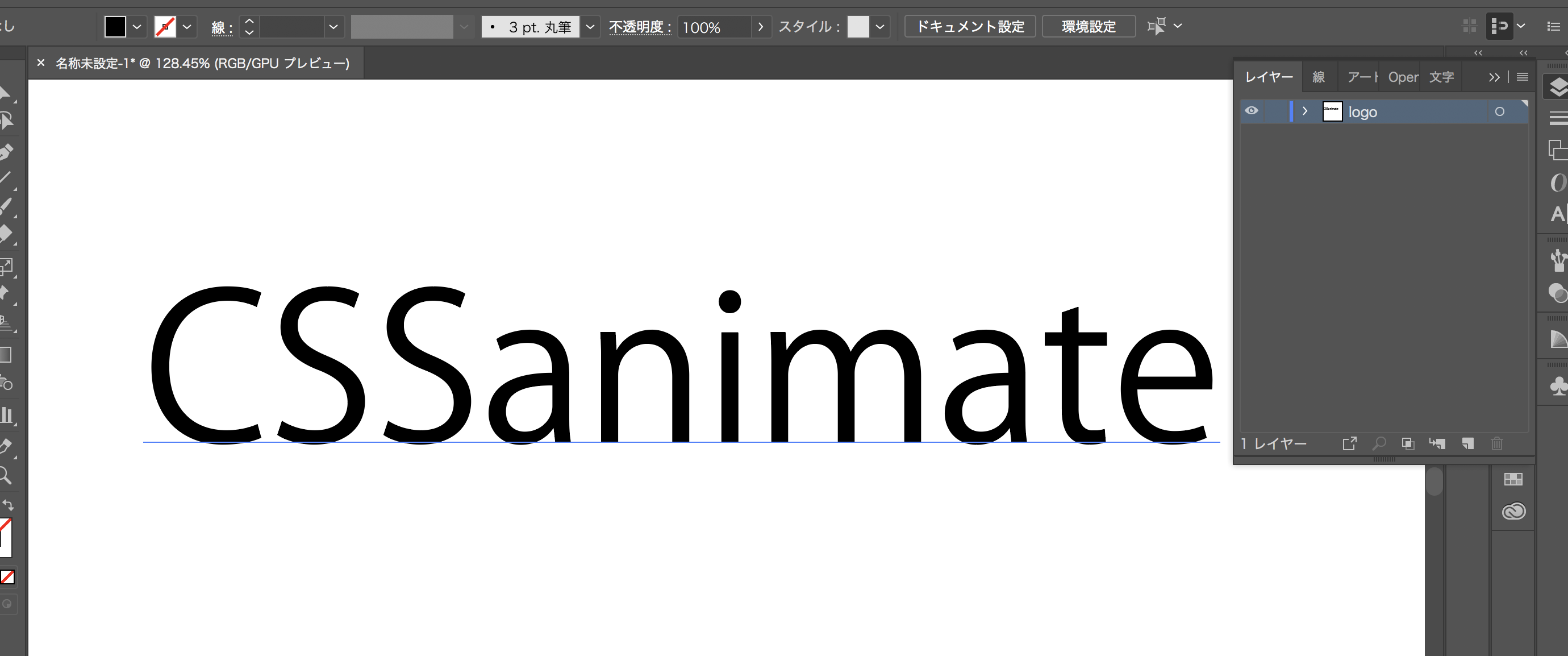Open the スタイル graphic style dropdown arrow
1568x656 pixels.
(x=879, y=27)
